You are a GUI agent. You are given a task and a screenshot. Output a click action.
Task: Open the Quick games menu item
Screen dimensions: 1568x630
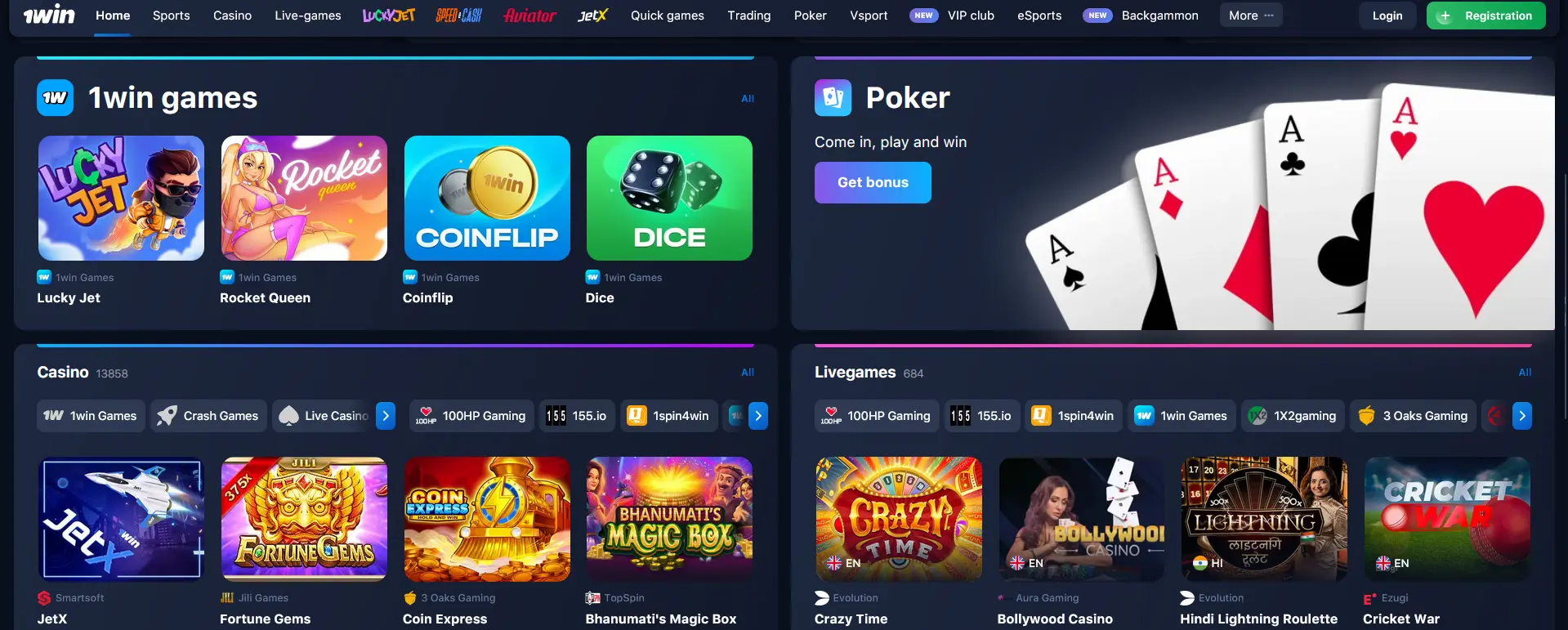[x=667, y=16]
